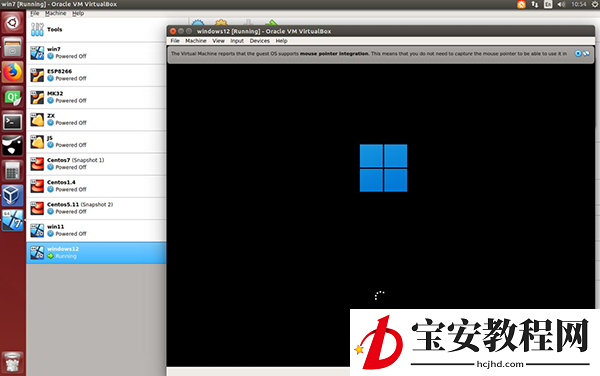This screenshot has width=600, height=376.
Task: Click the VirtualBox cube icon in dock
Action: [12, 195]
